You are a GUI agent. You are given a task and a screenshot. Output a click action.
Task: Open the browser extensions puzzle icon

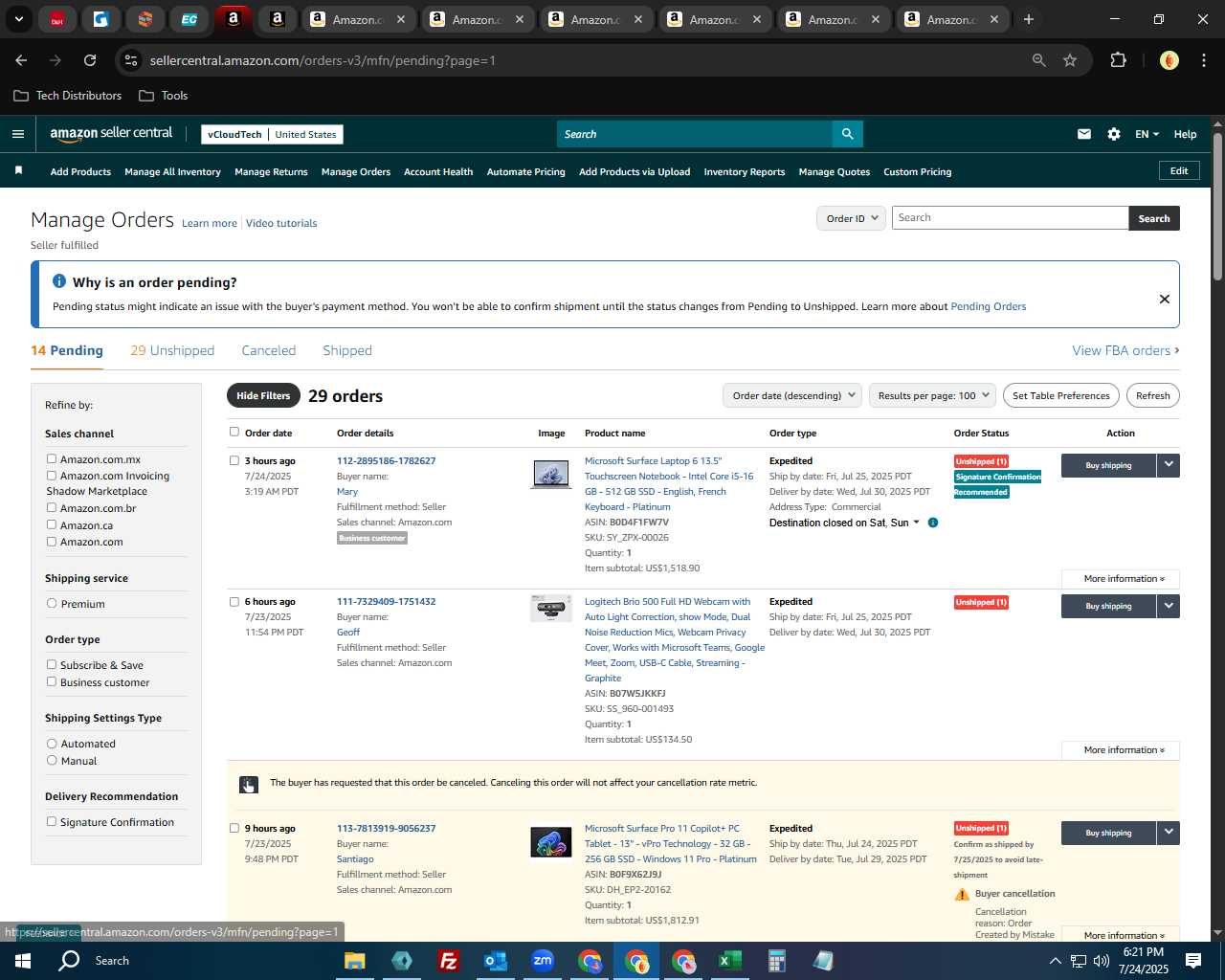(1118, 60)
